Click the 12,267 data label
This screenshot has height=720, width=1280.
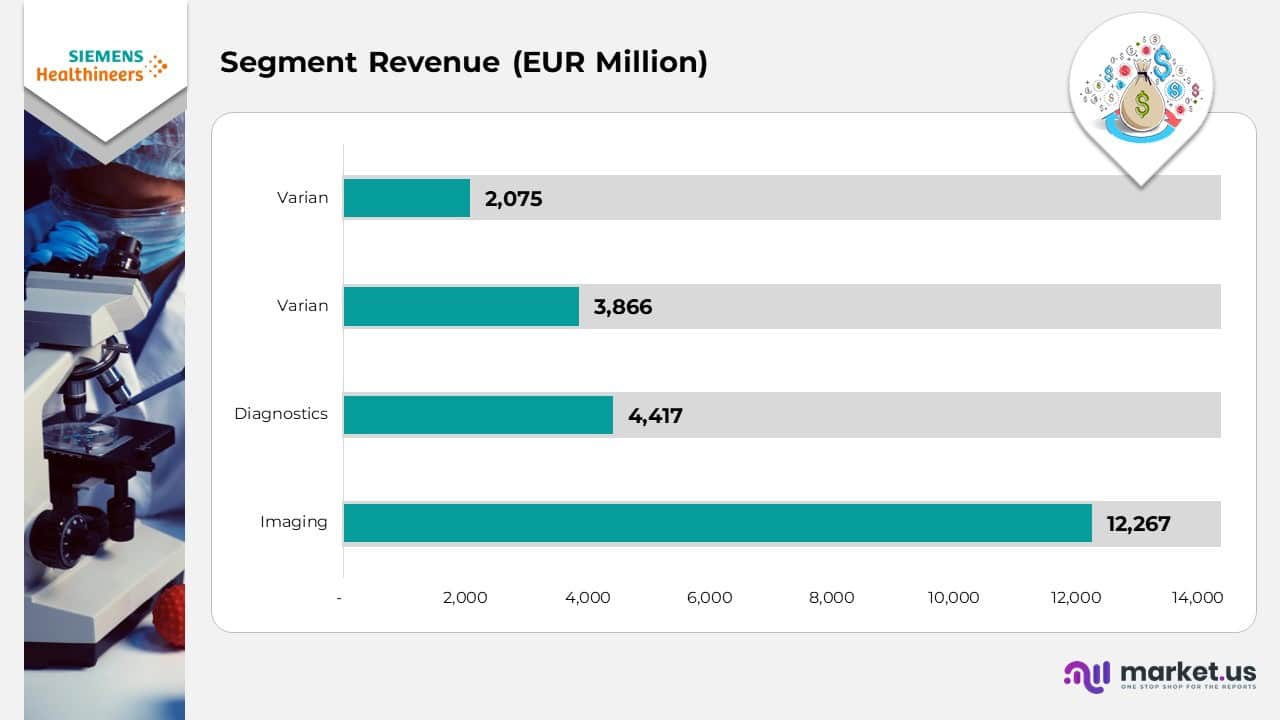point(1138,523)
